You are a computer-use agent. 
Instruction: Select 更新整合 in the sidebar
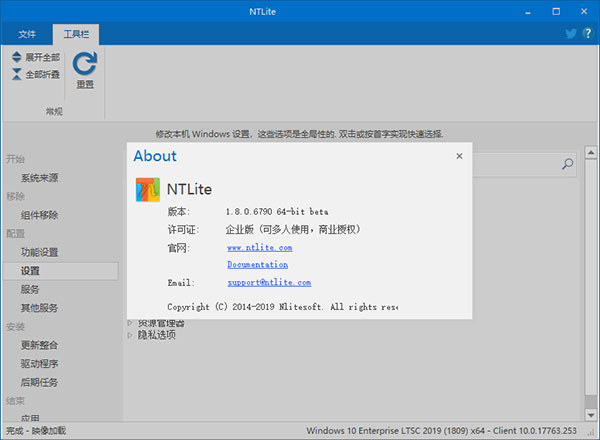click(40, 345)
